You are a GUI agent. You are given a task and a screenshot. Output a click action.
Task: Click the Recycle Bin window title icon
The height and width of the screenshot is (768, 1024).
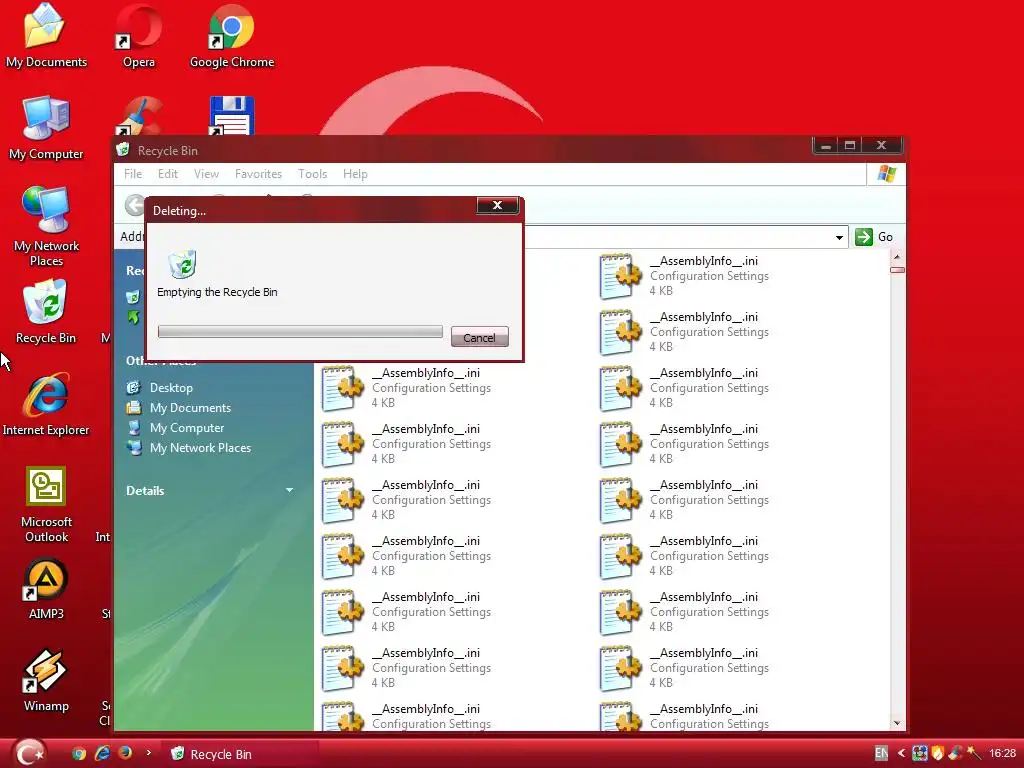(x=123, y=150)
